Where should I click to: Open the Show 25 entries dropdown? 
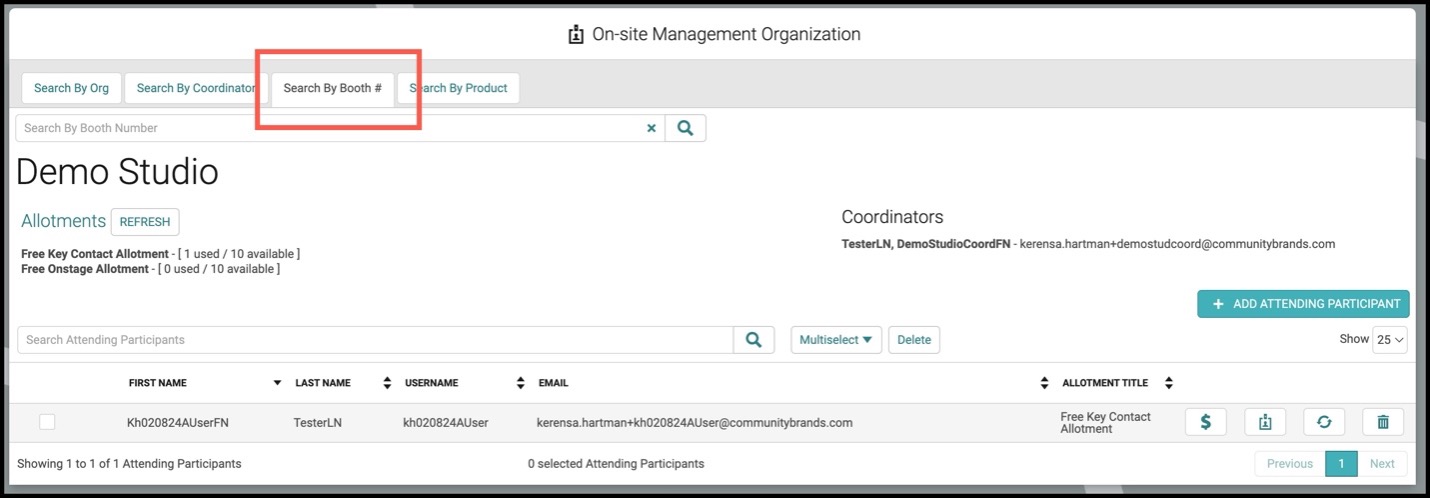pyautogui.click(x=1390, y=340)
